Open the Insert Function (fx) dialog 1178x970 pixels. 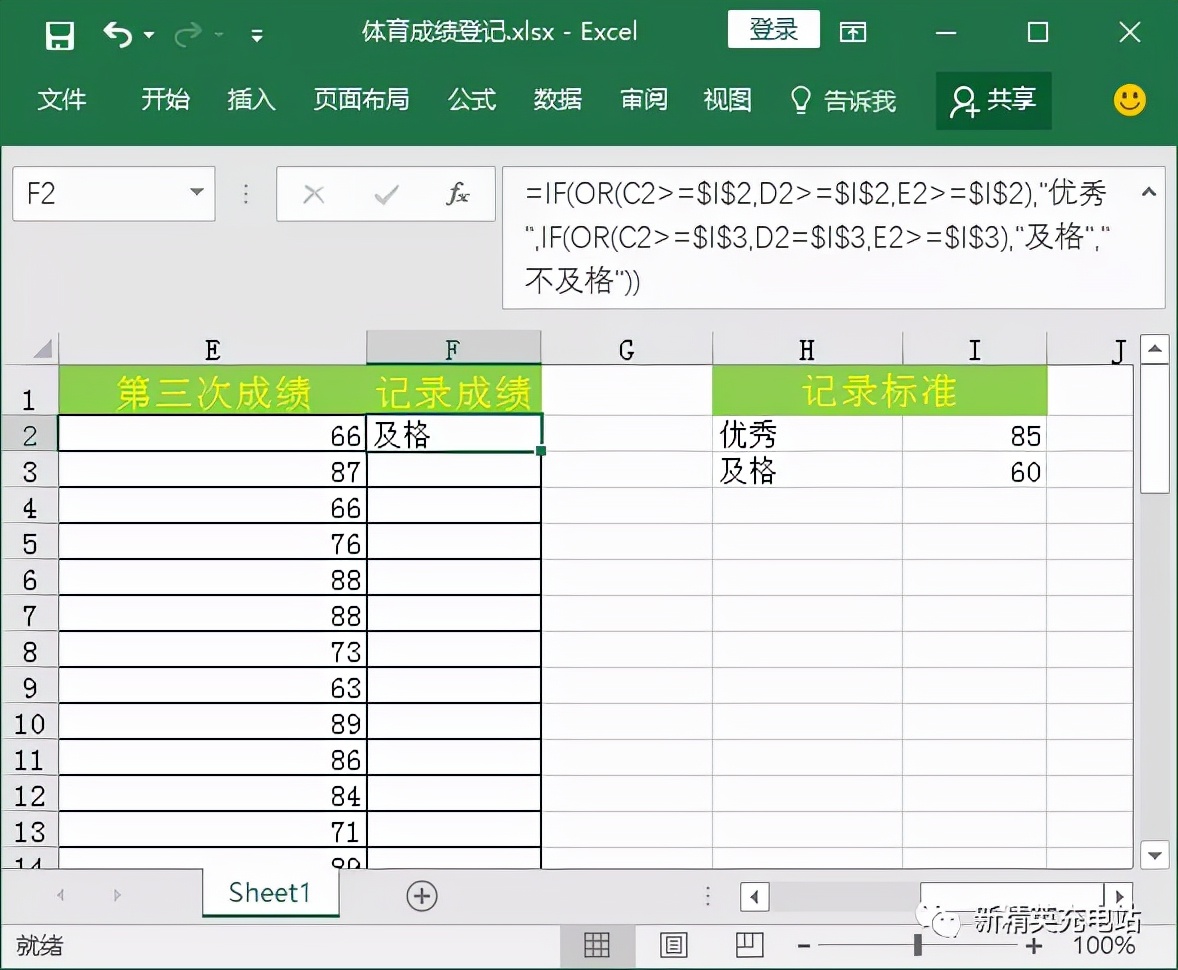click(x=457, y=193)
